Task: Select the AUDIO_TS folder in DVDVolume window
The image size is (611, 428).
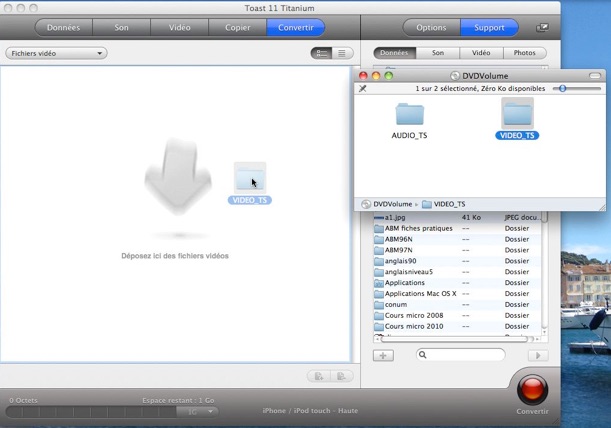Action: coord(410,120)
